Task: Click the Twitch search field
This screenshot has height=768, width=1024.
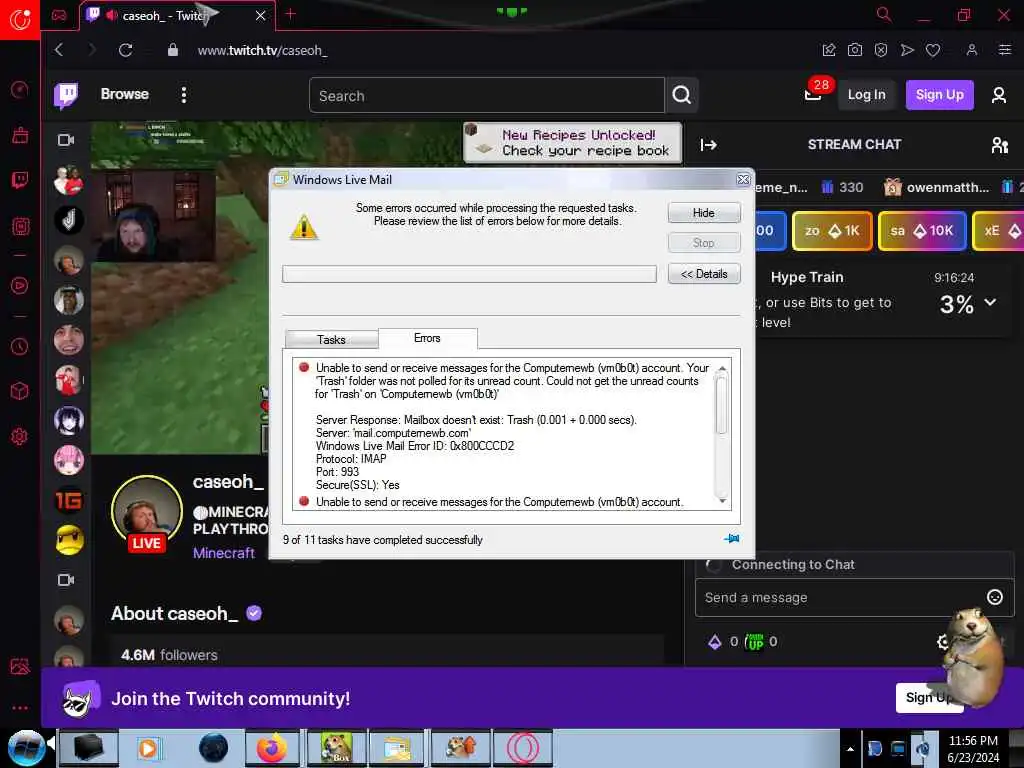Action: pos(487,95)
